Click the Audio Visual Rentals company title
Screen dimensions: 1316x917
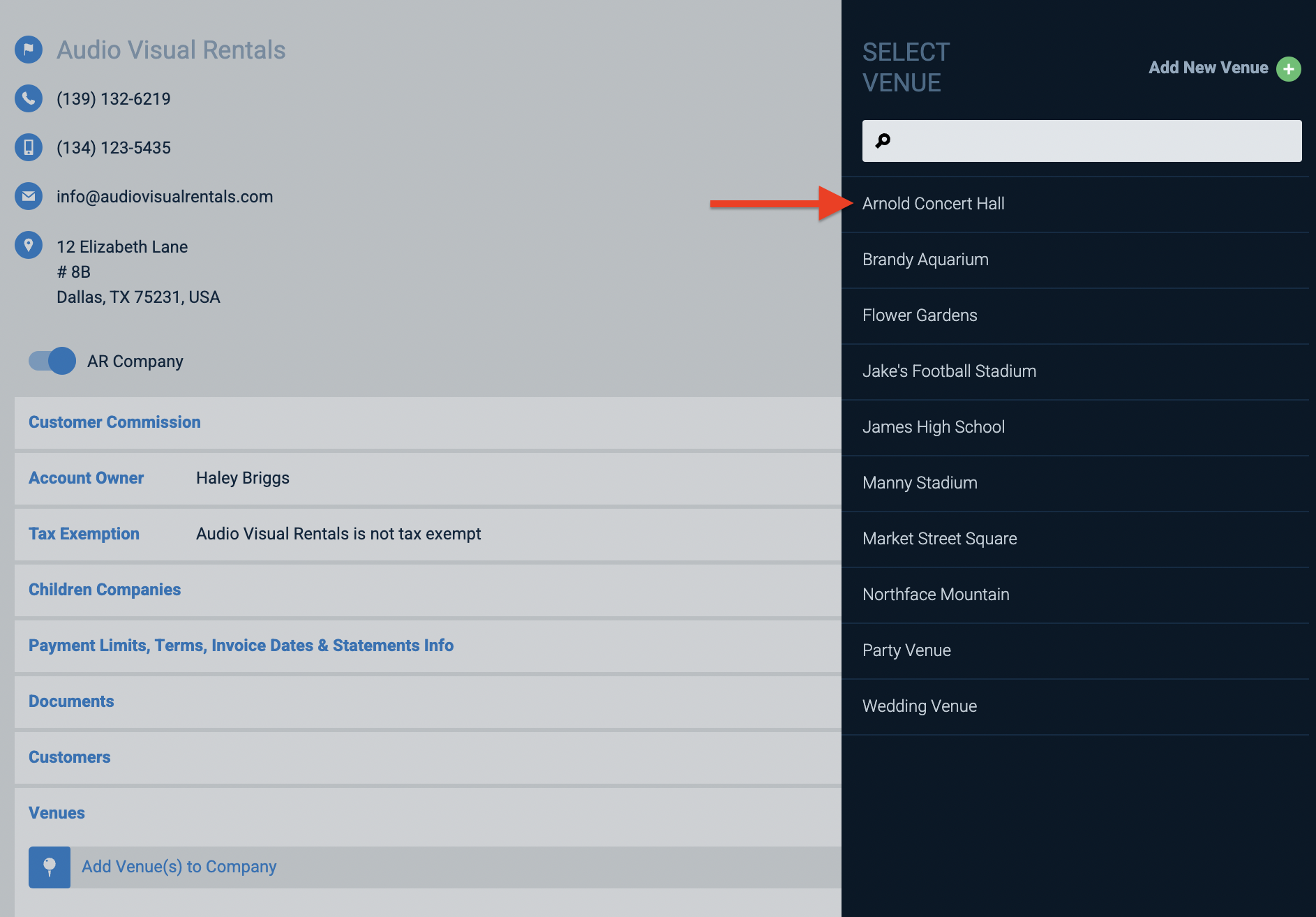[171, 50]
